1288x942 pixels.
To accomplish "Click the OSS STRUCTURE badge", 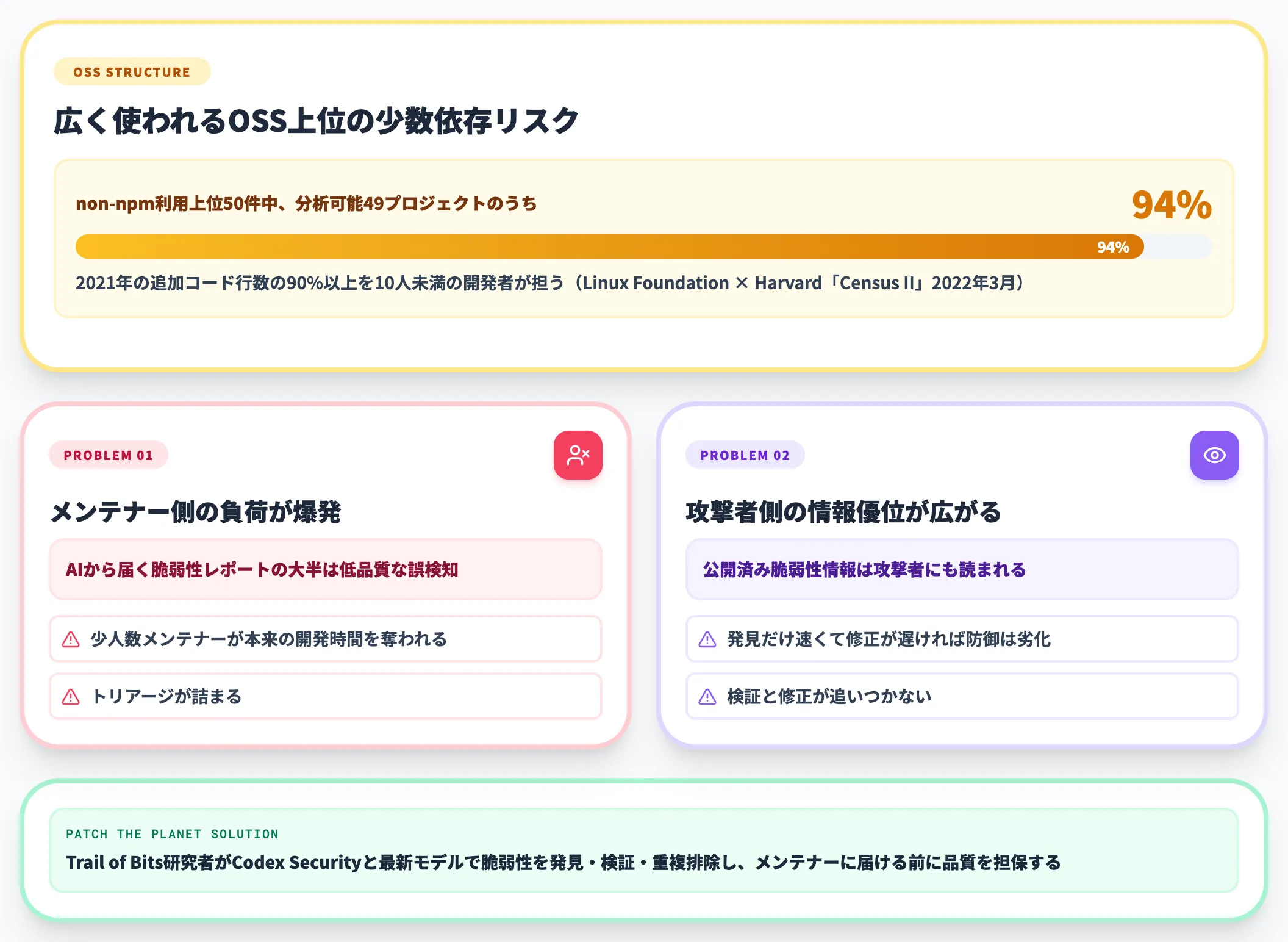I will point(132,72).
